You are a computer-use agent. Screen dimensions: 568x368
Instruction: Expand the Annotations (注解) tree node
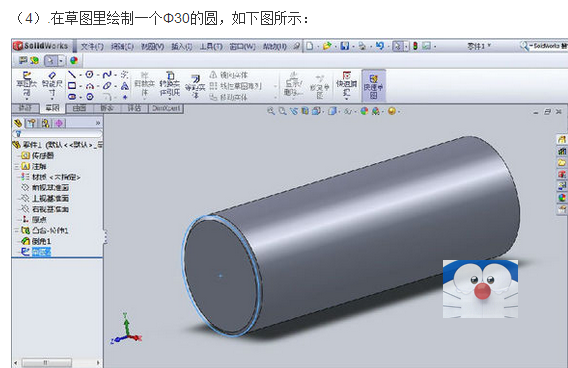click(16, 166)
